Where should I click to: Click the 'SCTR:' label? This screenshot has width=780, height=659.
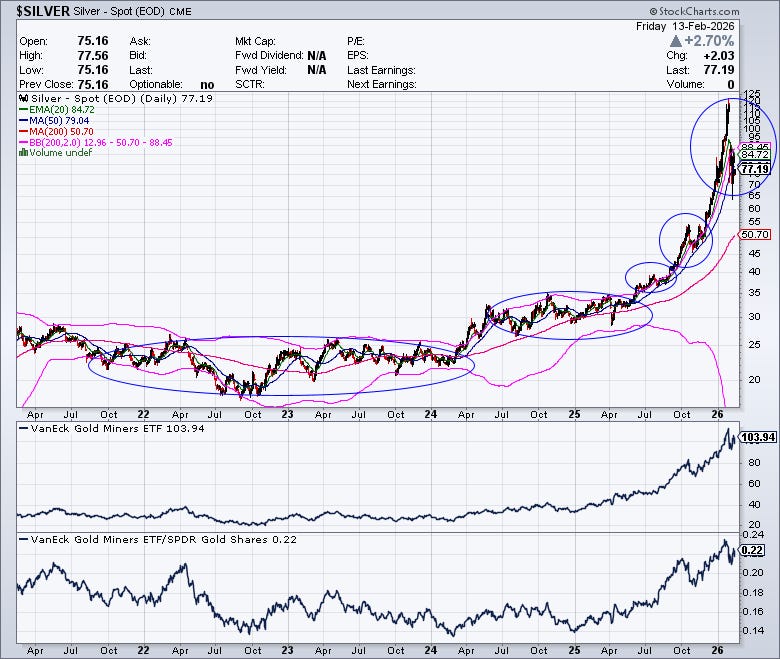(x=250, y=84)
